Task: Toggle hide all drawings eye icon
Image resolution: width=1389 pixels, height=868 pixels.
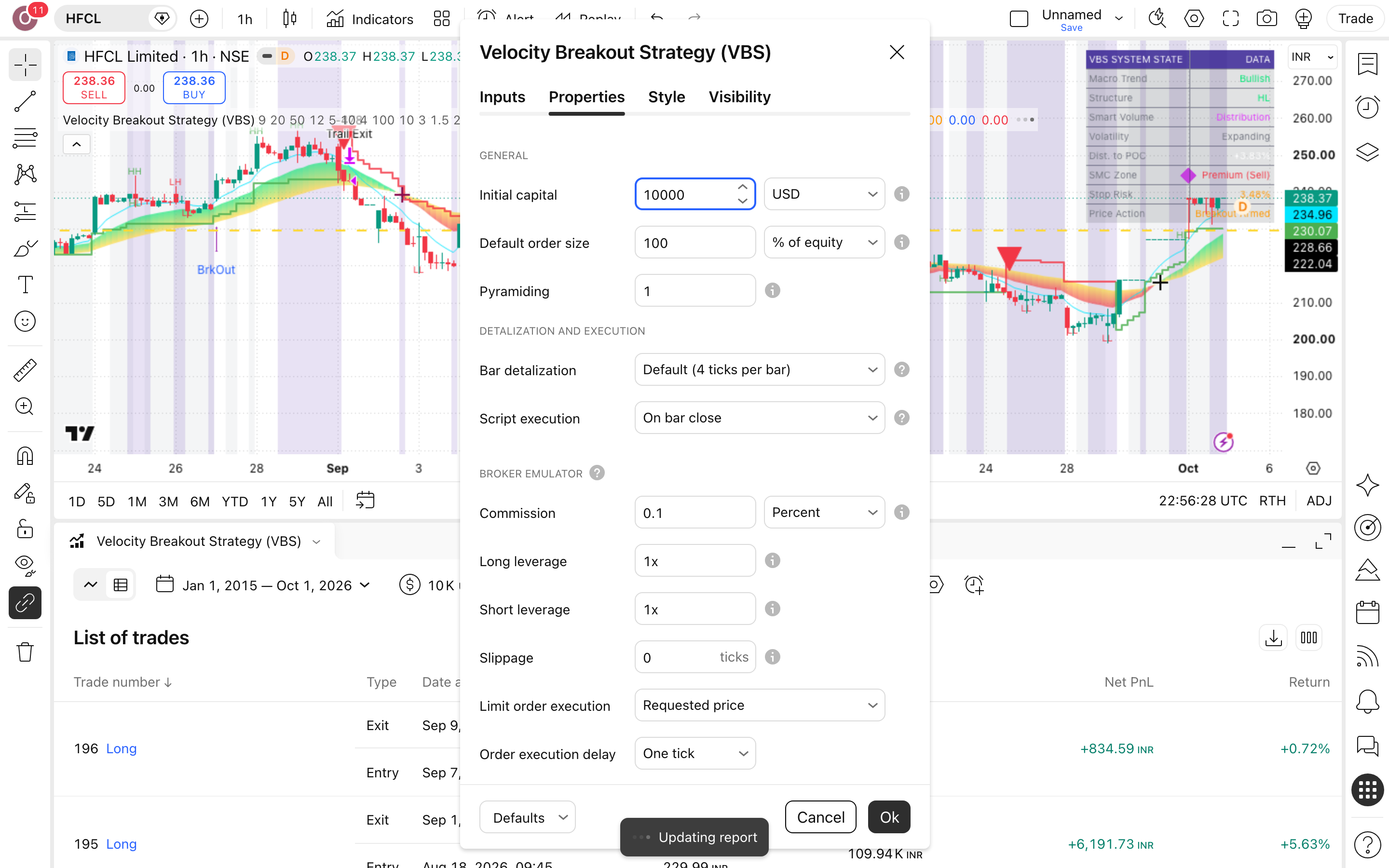Action: (x=25, y=566)
